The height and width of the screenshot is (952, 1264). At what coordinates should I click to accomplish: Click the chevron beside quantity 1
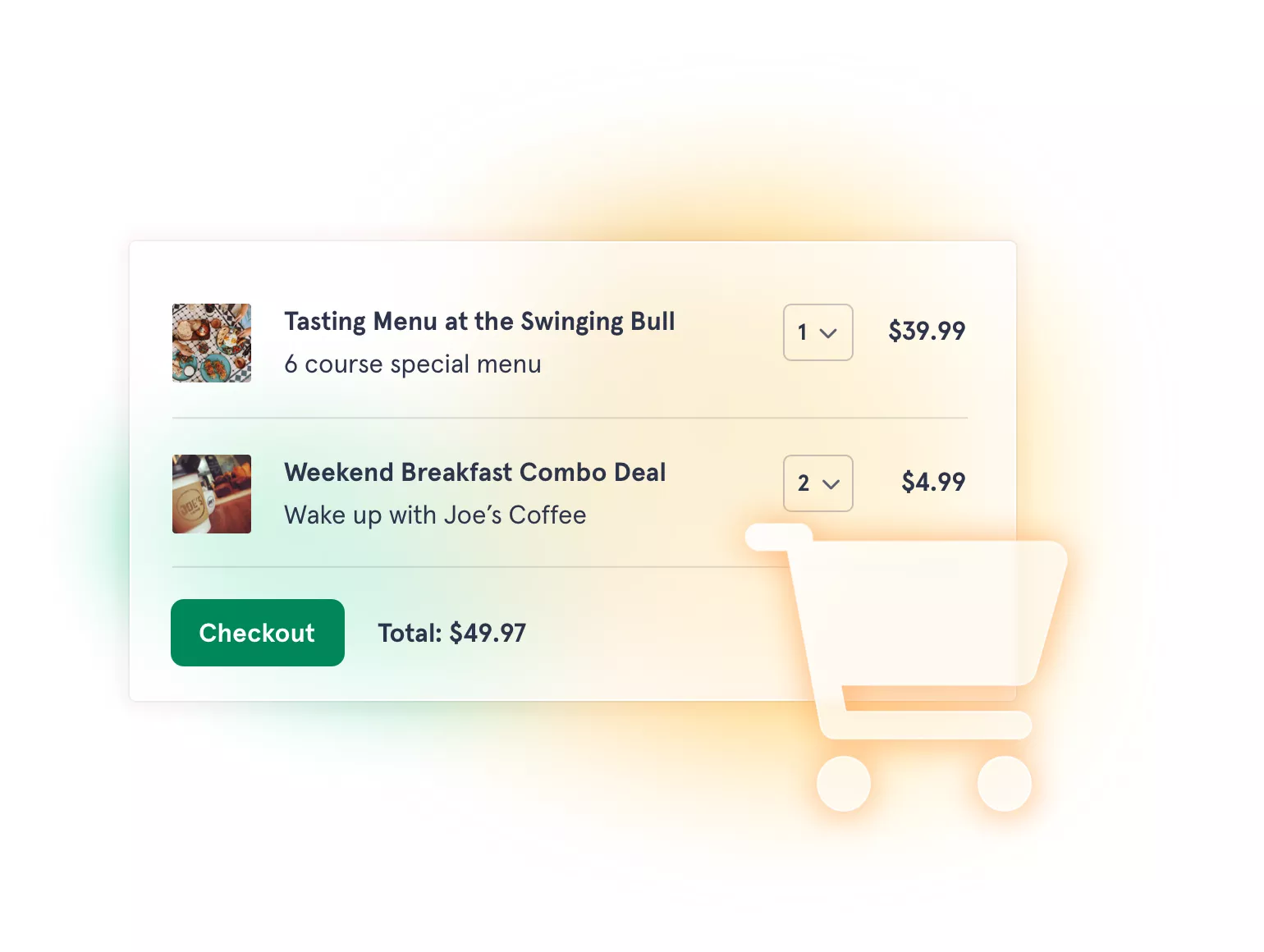click(829, 333)
